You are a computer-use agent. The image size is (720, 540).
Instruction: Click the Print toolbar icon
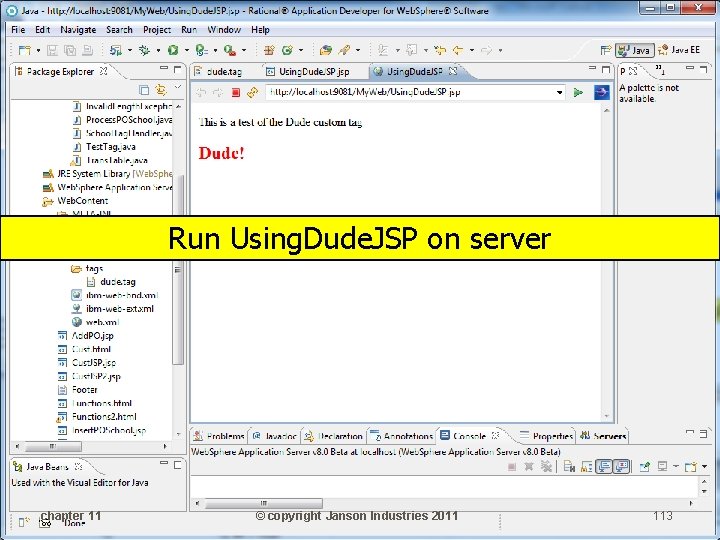pos(88,50)
